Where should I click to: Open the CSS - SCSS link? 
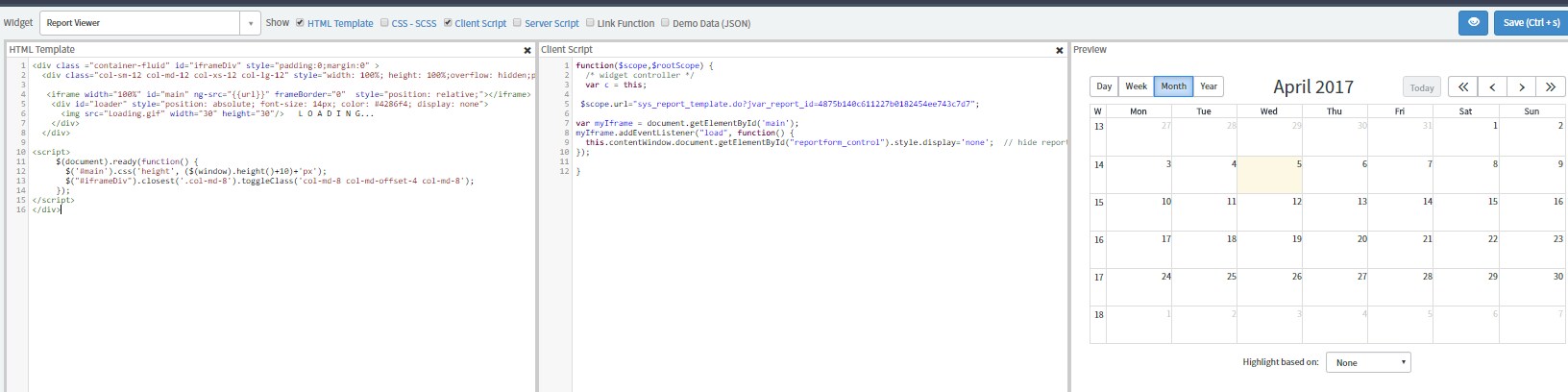pyautogui.click(x=414, y=23)
